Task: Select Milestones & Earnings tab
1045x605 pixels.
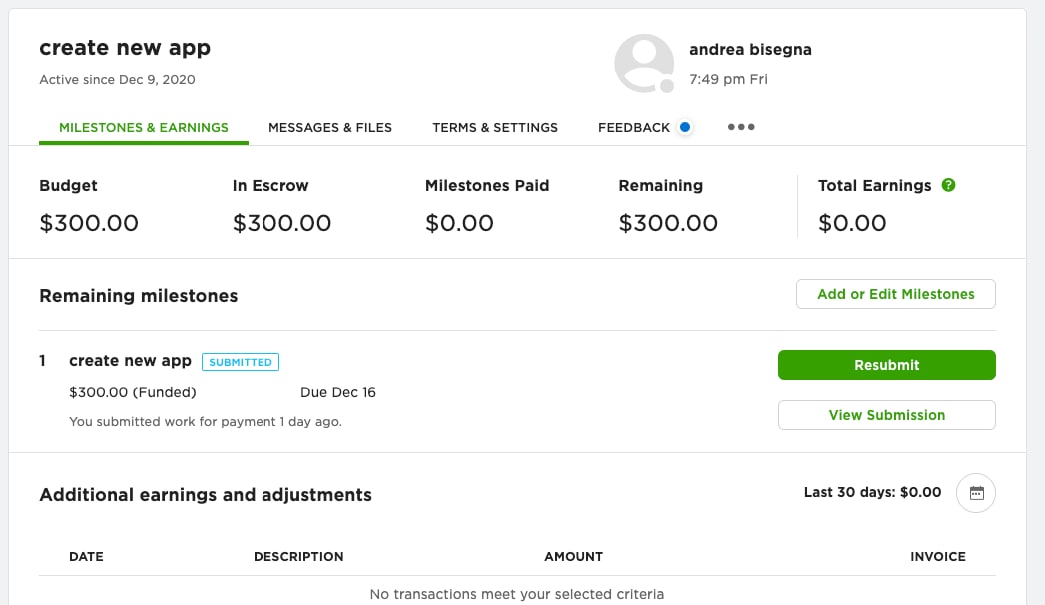Action: click(x=144, y=127)
